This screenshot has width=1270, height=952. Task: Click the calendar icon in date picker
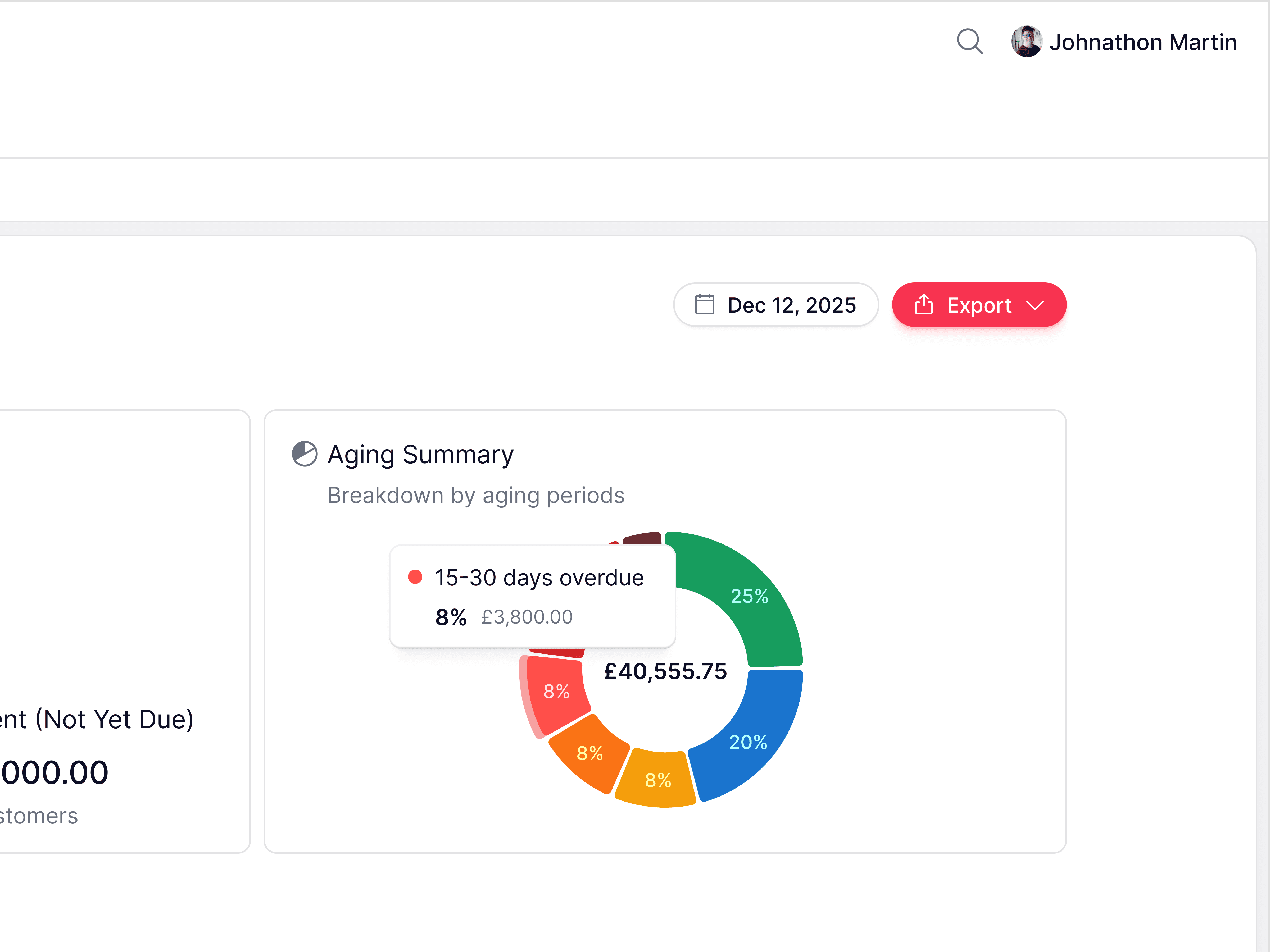pos(705,304)
